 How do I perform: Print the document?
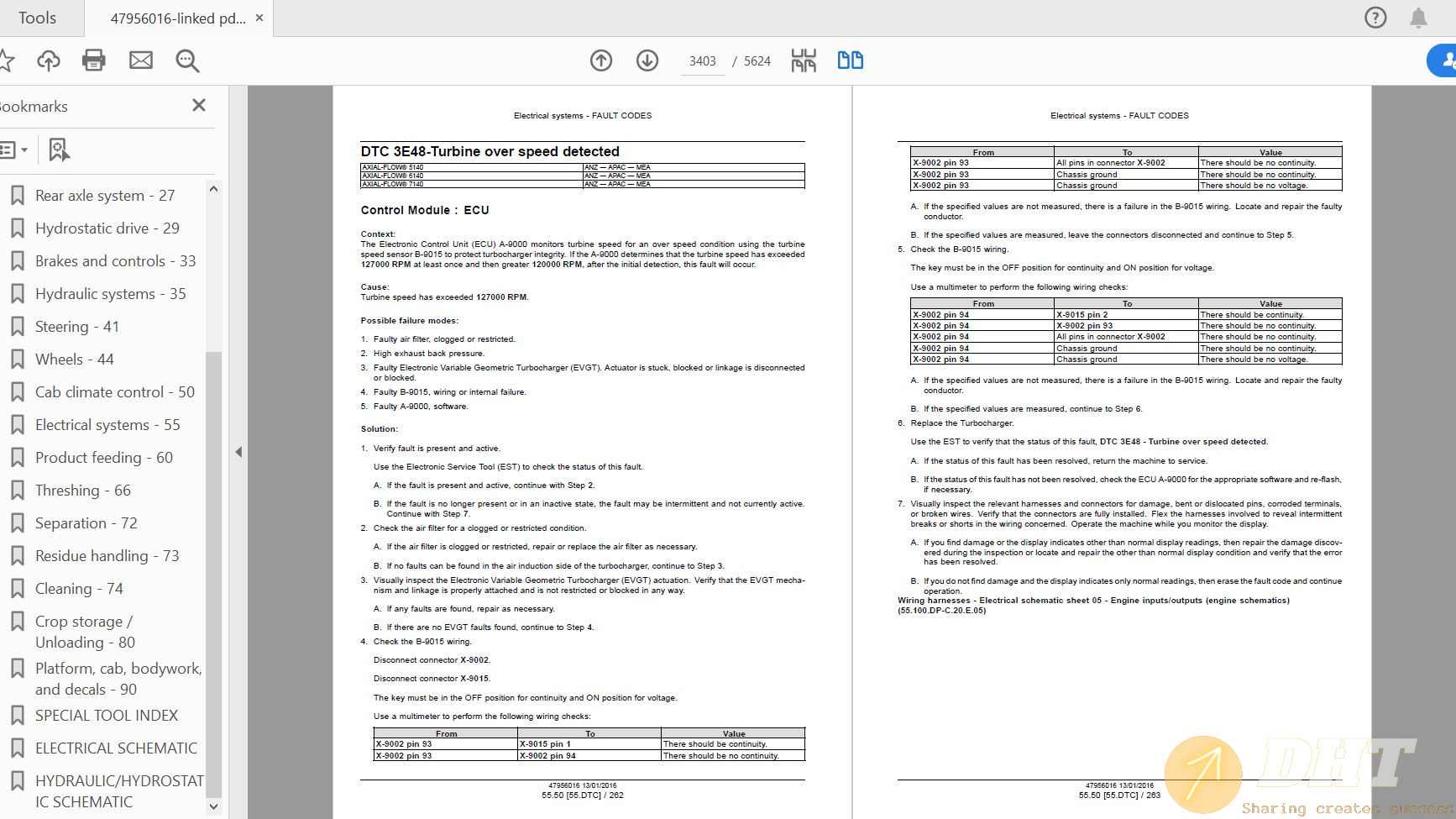94,60
